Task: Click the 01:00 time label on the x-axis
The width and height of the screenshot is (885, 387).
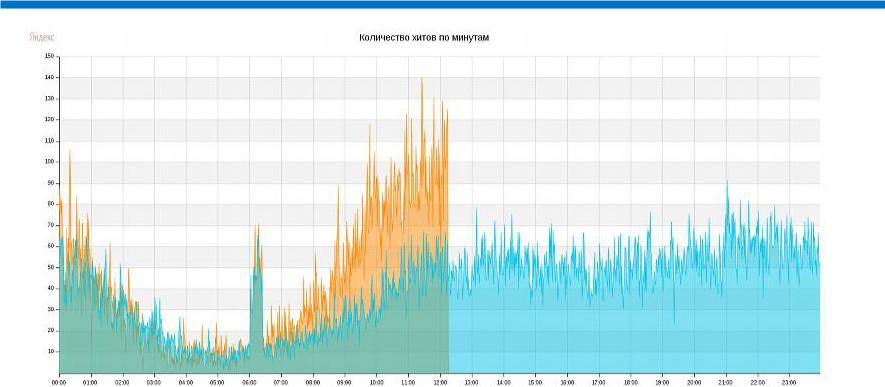Action: (x=91, y=382)
